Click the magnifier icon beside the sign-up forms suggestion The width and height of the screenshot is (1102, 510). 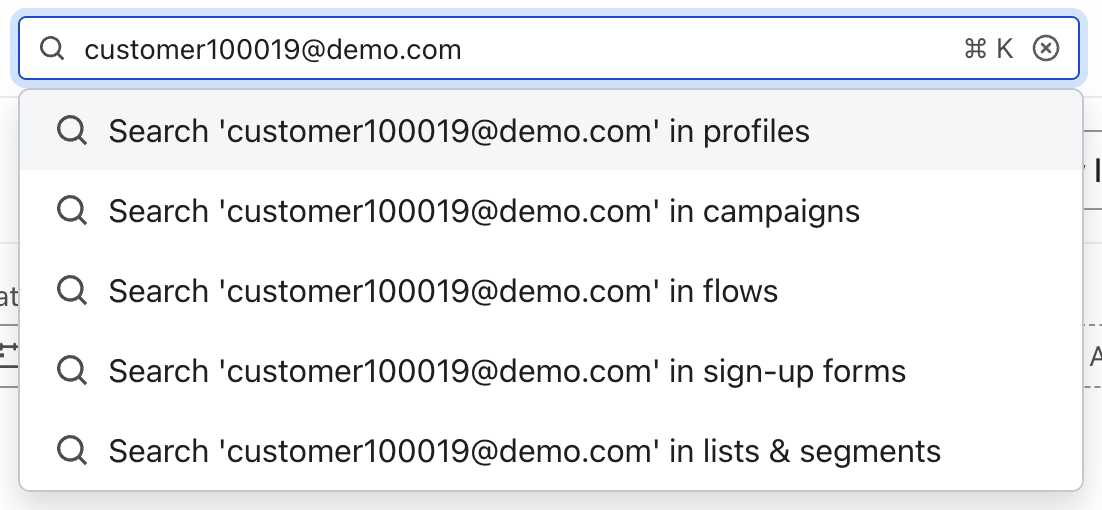point(72,371)
